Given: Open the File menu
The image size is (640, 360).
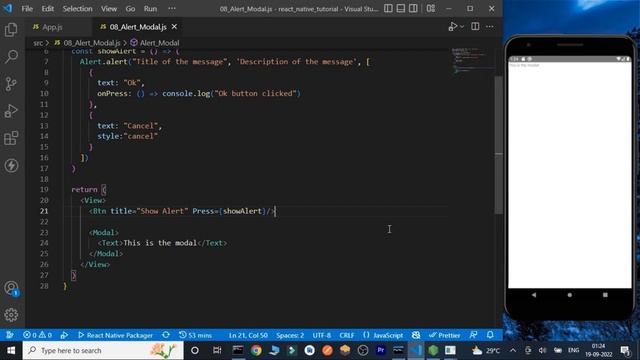Looking at the screenshot, I should click(x=27, y=9).
